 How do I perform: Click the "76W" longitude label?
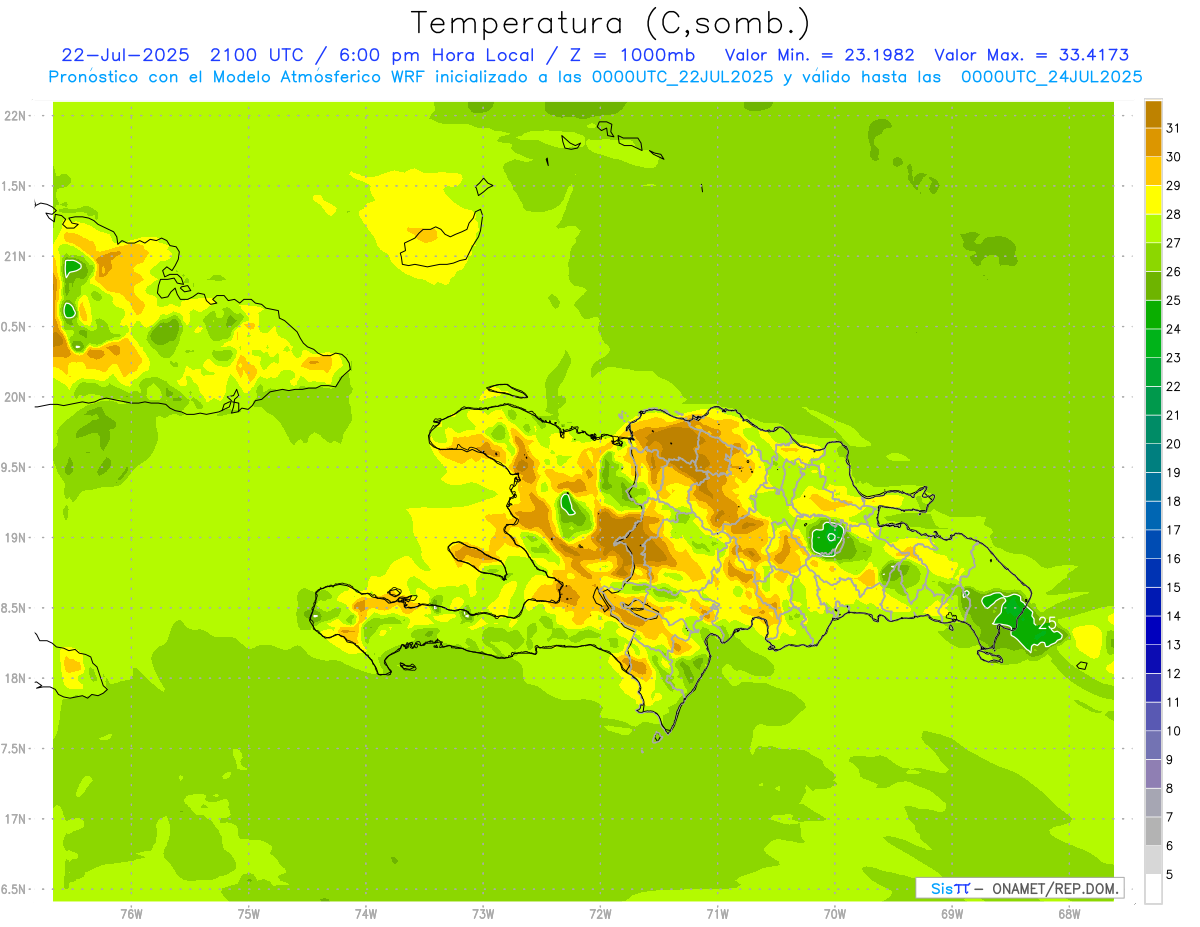(131, 913)
